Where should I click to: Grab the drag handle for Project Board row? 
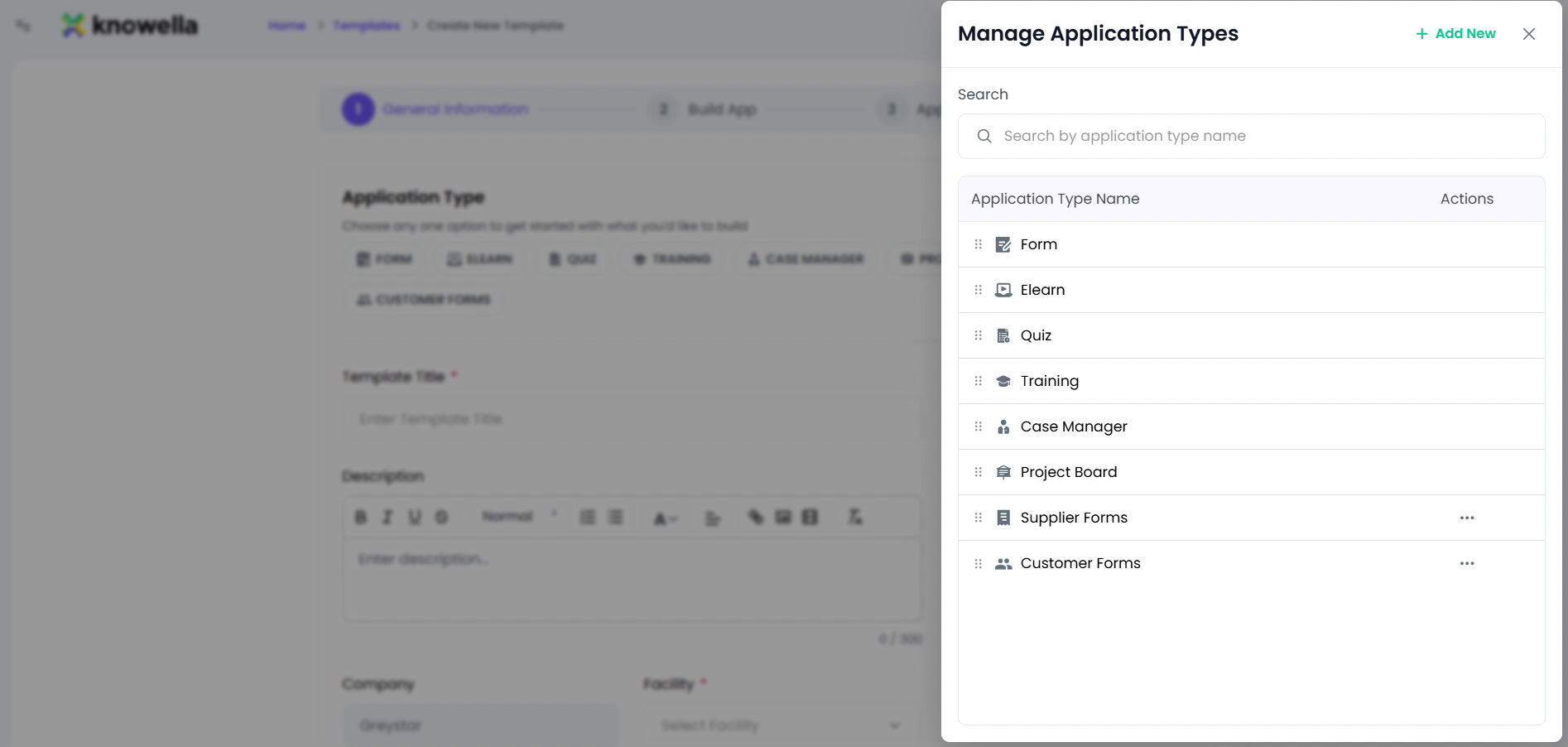[979, 472]
